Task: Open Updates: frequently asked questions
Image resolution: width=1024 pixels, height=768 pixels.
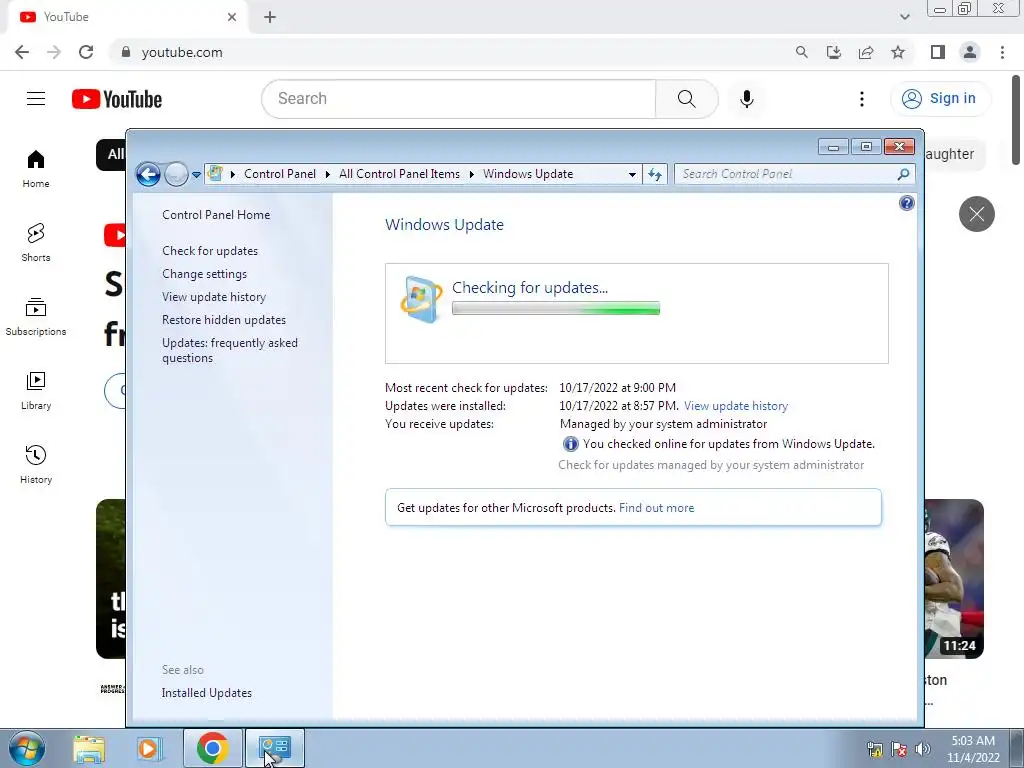Action: pyautogui.click(x=229, y=350)
